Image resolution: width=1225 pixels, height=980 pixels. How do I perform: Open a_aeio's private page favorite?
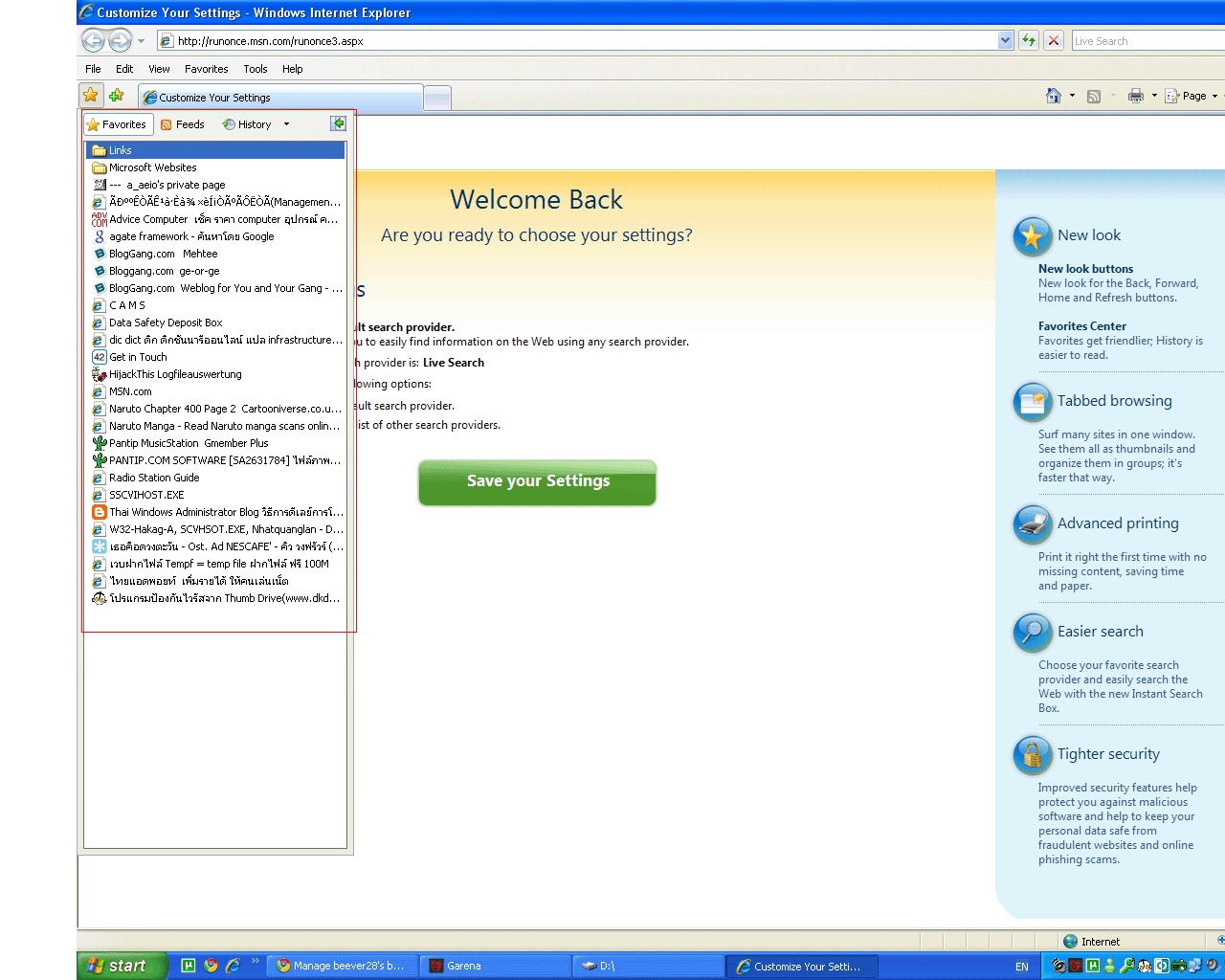coord(215,185)
